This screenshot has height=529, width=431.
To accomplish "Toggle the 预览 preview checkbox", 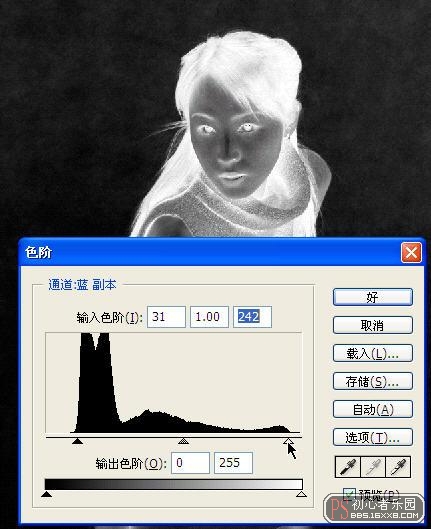I will (x=349, y=494).
